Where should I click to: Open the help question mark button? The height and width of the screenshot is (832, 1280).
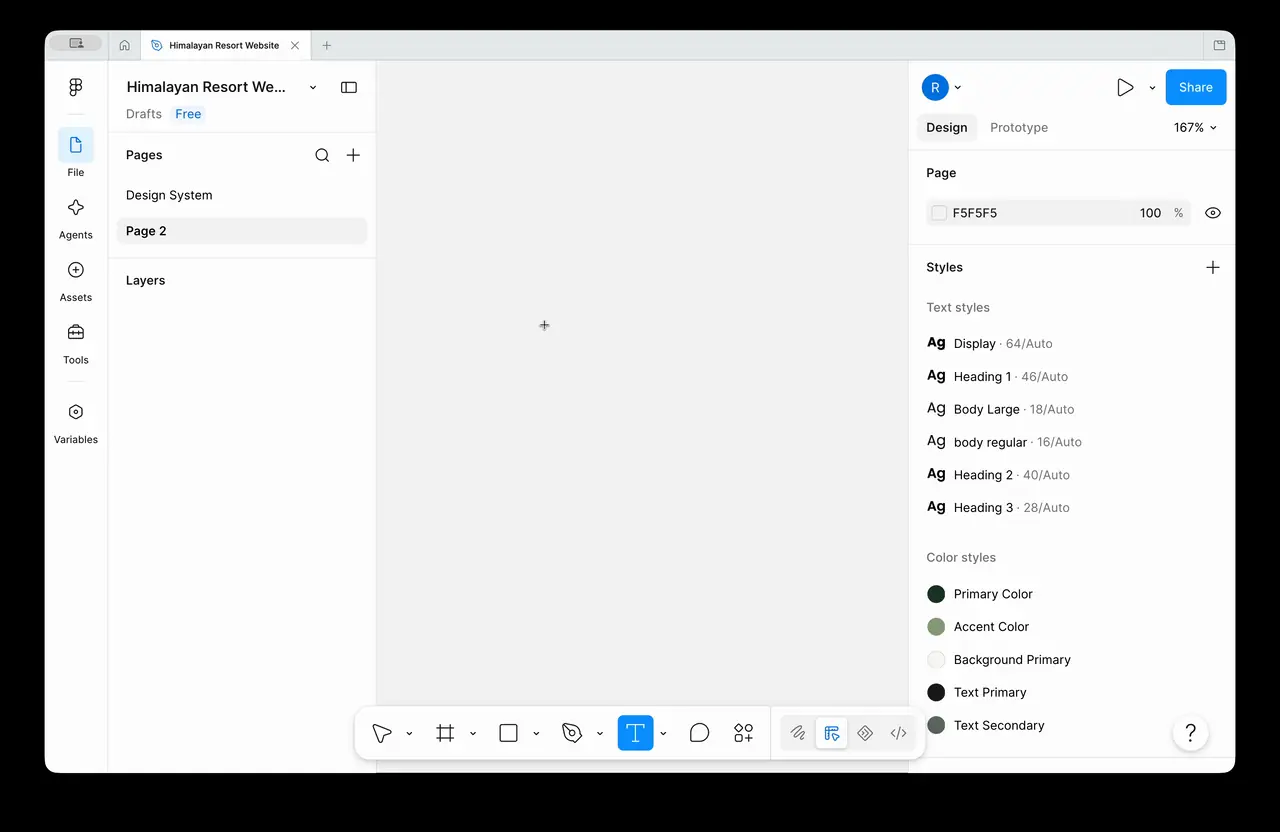pyautogui.click(x=1190, y=733)
